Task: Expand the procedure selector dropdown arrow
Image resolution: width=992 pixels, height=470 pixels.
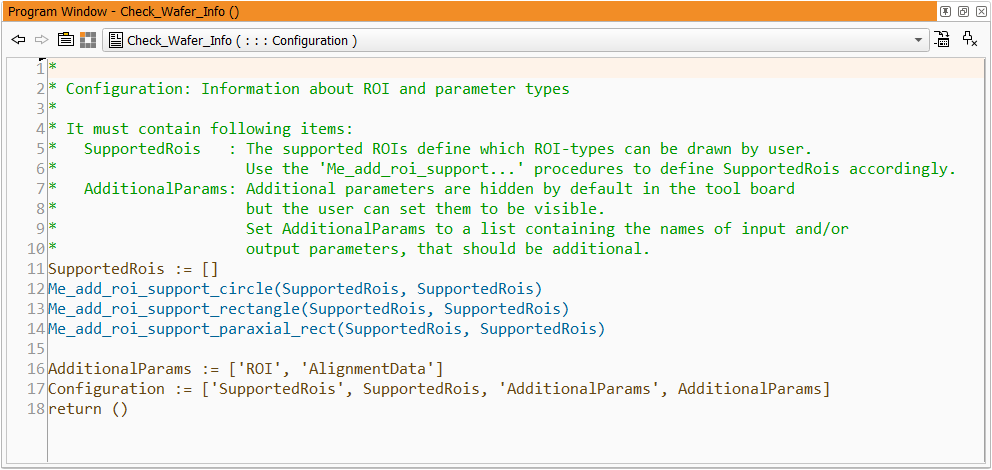Action: pos(919,40)
